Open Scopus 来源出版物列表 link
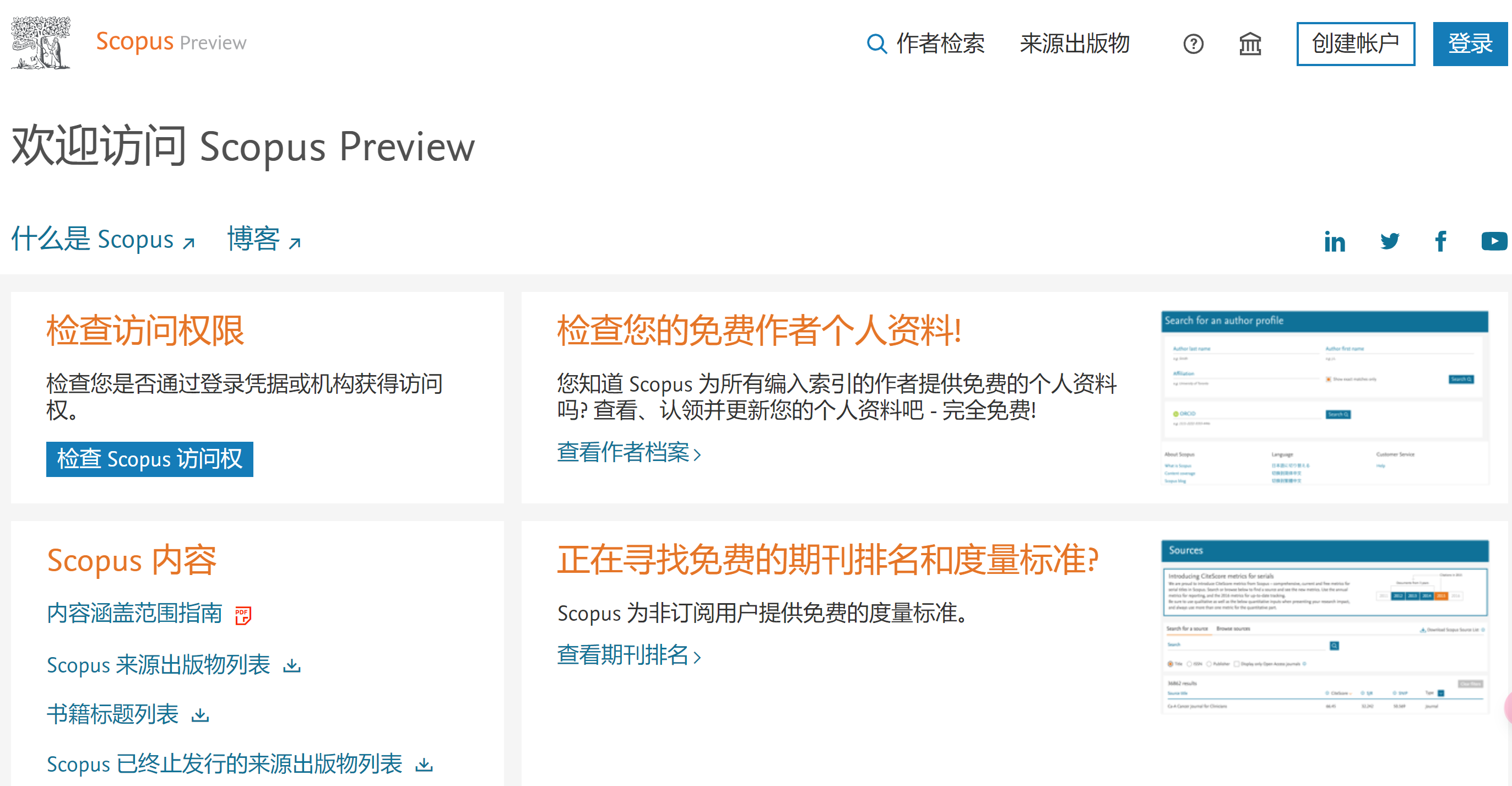Screen dimensions: 1512x786 [x=159, y=665]
